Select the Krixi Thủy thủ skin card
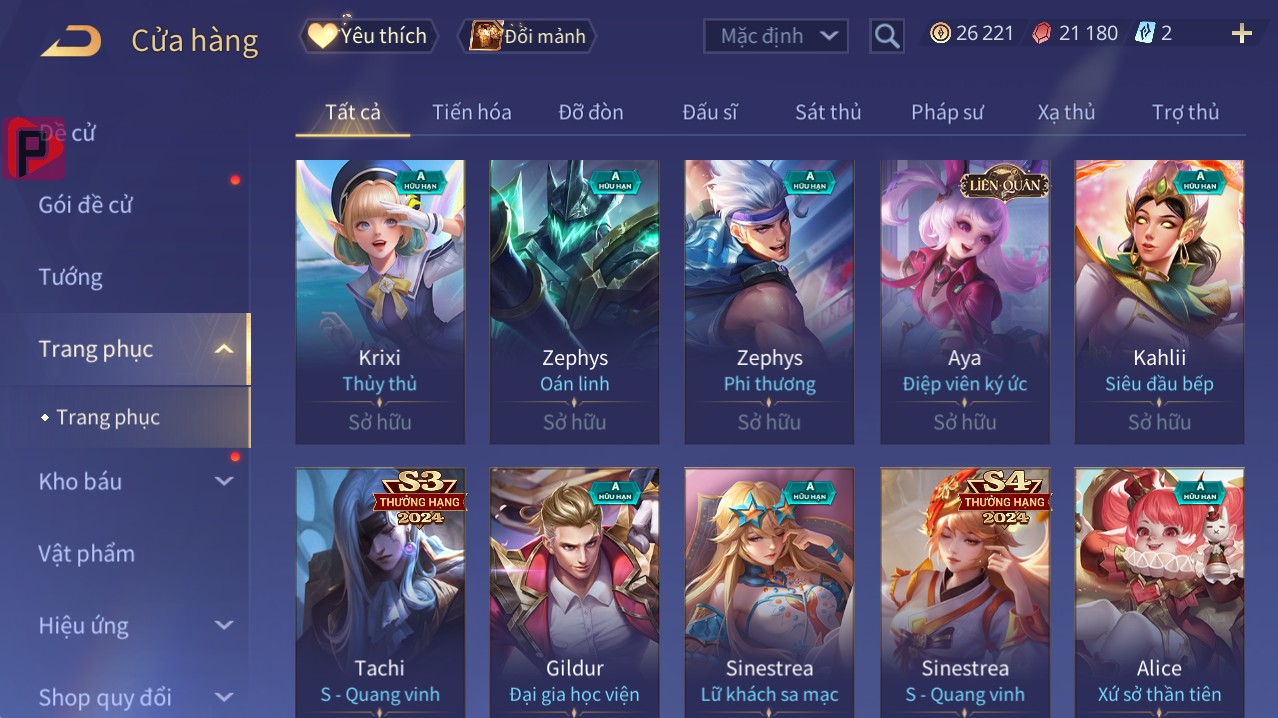Screen dimensions: 1278x718 coord(380,302)
